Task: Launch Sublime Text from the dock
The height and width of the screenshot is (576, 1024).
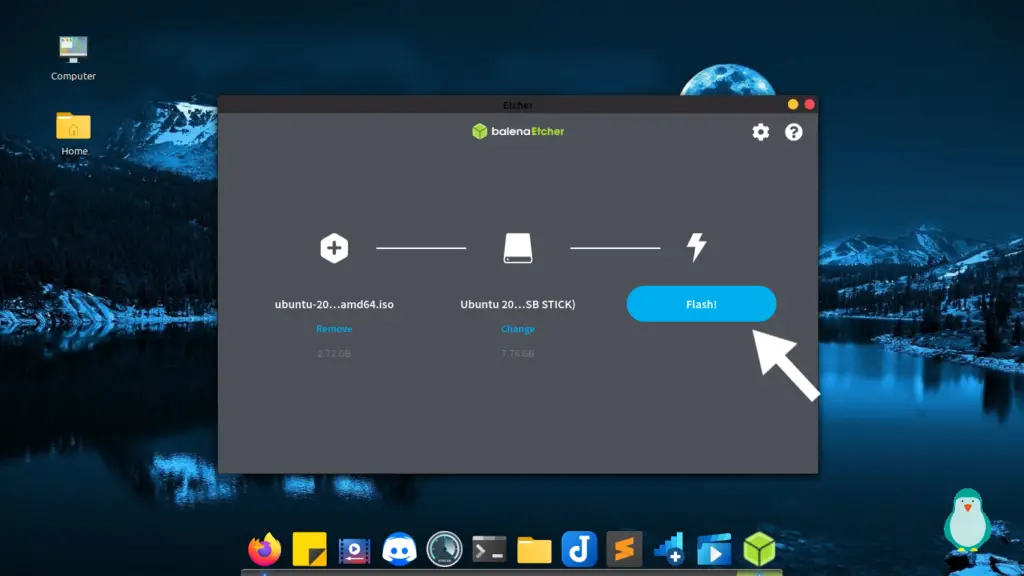Action: click(x=624, y=549)
